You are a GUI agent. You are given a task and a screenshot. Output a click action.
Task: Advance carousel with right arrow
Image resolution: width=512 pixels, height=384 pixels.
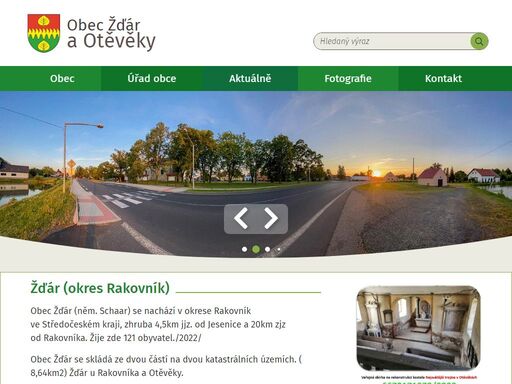pyautogui.click(x=271, y=218)
